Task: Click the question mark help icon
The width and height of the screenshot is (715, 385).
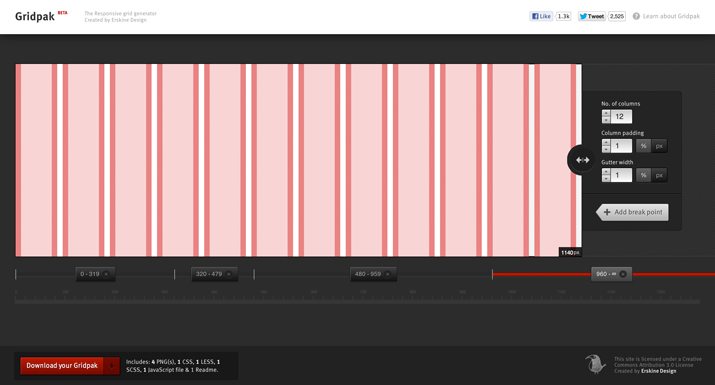Action: pos(636,16)
